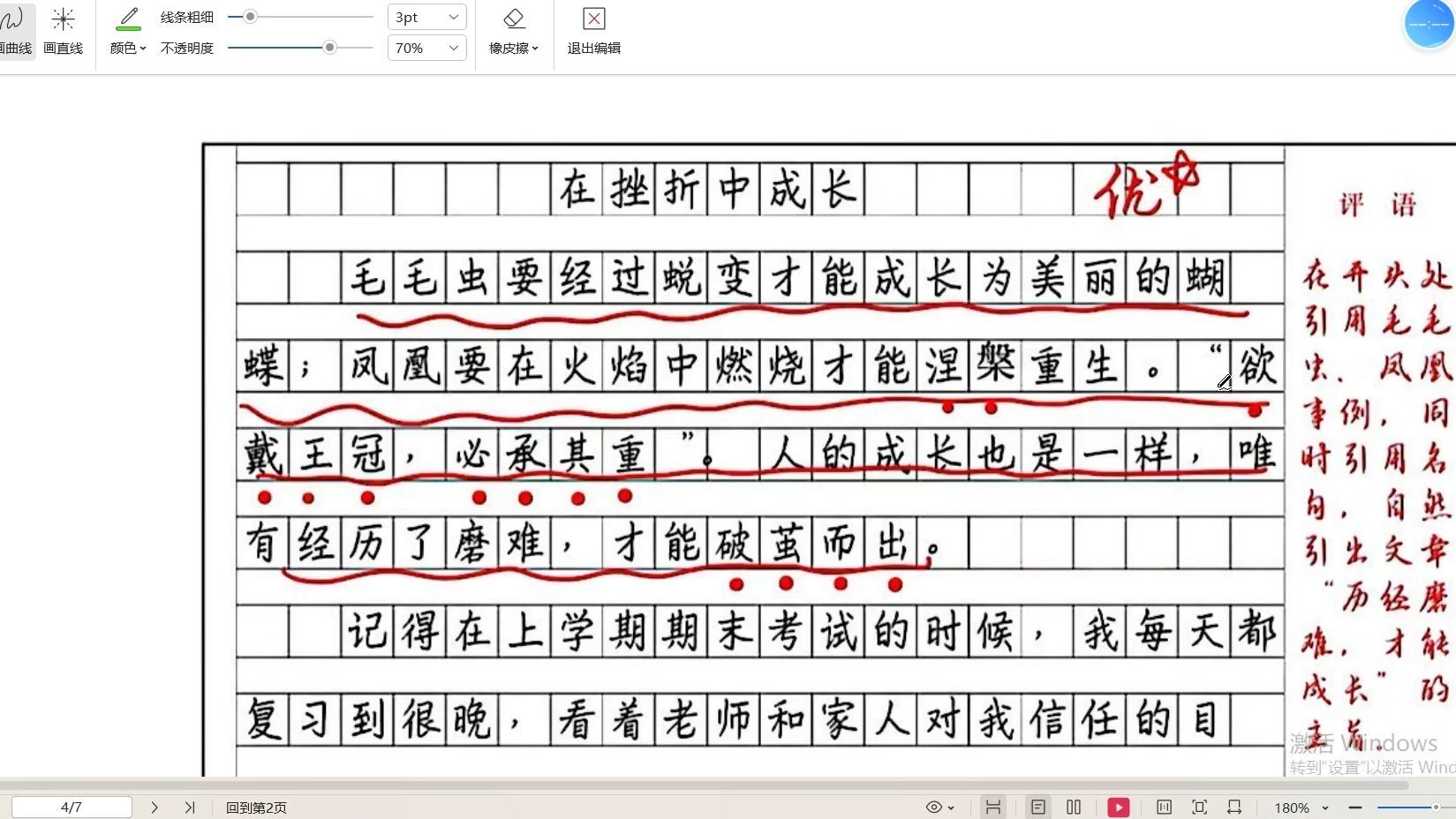This screenshot has width=1456, height=819.
Task: Click the 线条粗细 label
Action: click(186, 17)
